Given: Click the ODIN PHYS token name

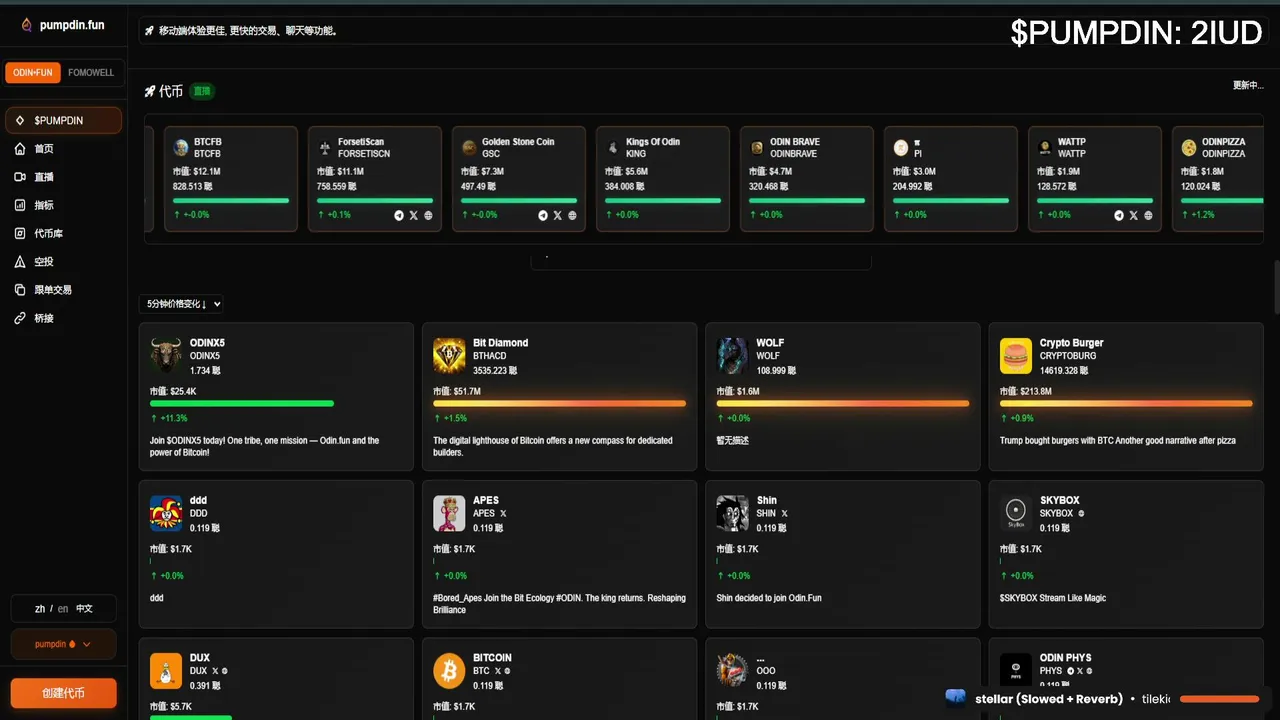Looking at the screenshot, I should (1065, 658).
